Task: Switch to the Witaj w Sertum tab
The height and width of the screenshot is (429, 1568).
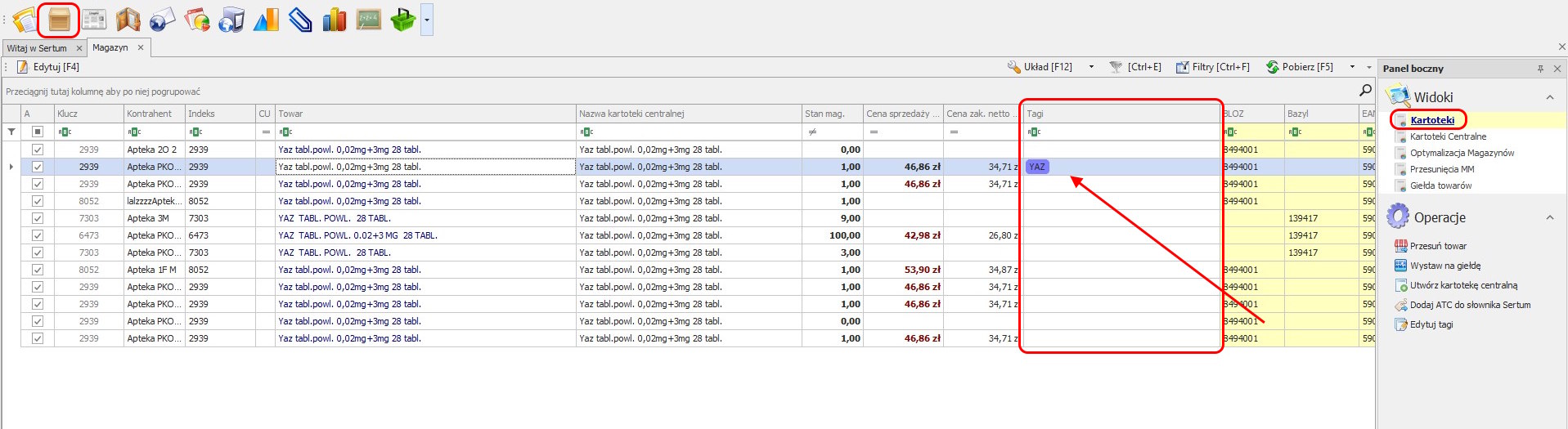Action: 38,48
